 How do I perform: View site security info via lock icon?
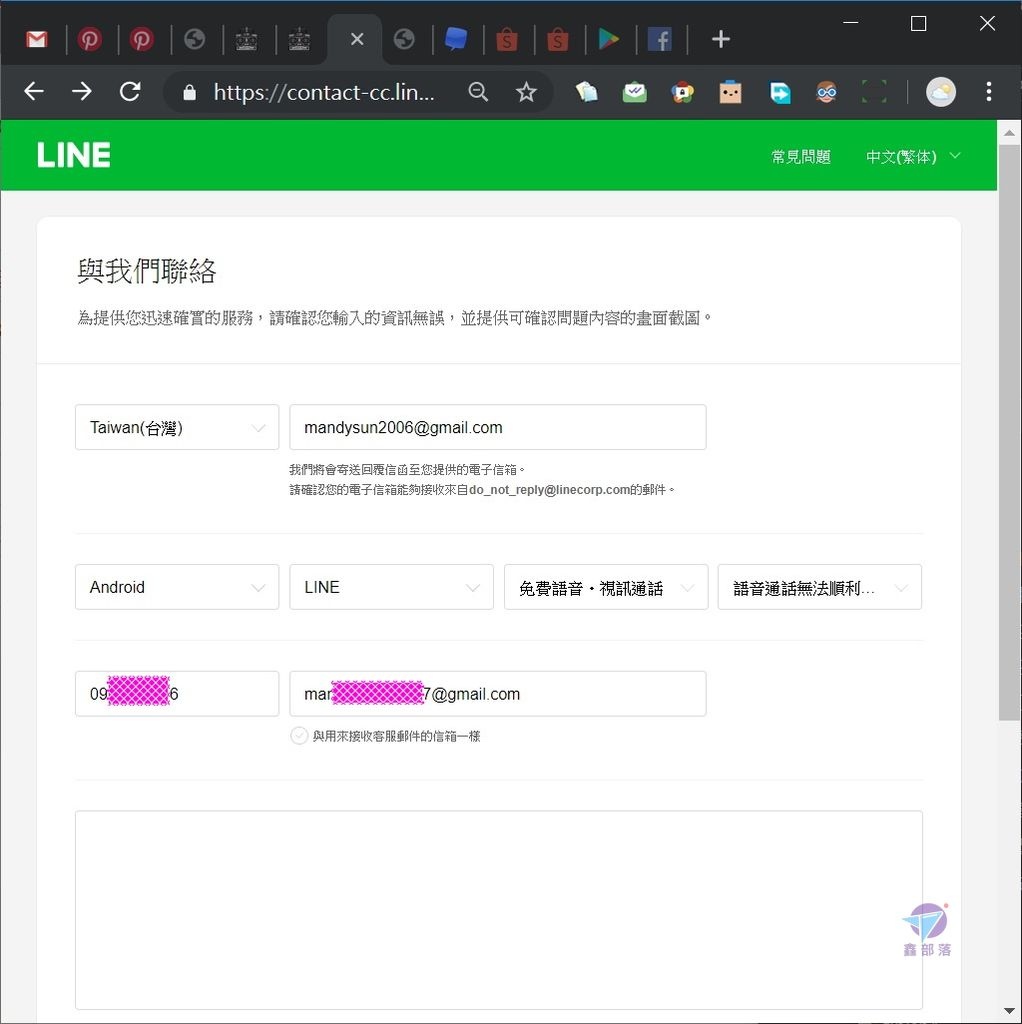pyautogui.click(x=189, y=92)
